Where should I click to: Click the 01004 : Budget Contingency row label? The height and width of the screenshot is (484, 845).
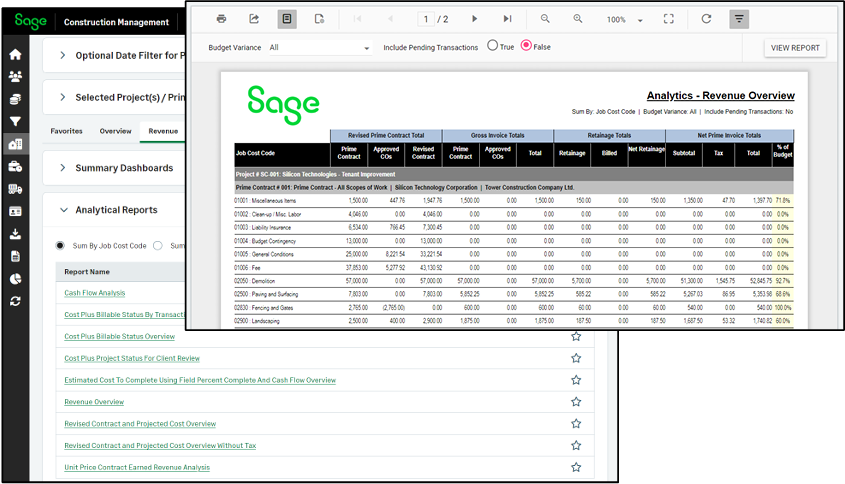point(265,241)
